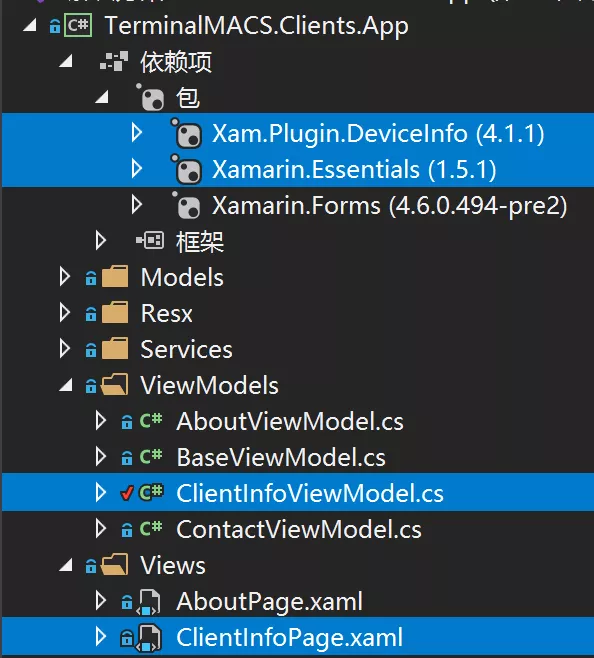Screen dimensions: 594x658
Task: Select the Models folder name
Action: click(182, 278)
